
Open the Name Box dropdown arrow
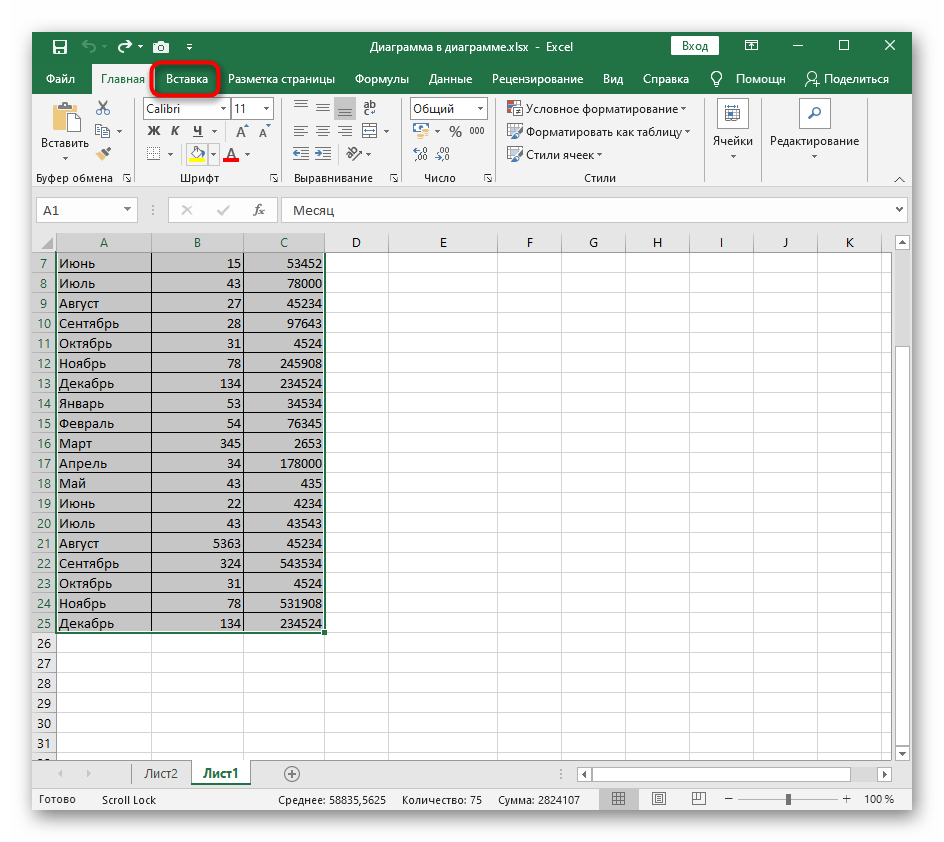pyautogui.click(x=127, y=210)
